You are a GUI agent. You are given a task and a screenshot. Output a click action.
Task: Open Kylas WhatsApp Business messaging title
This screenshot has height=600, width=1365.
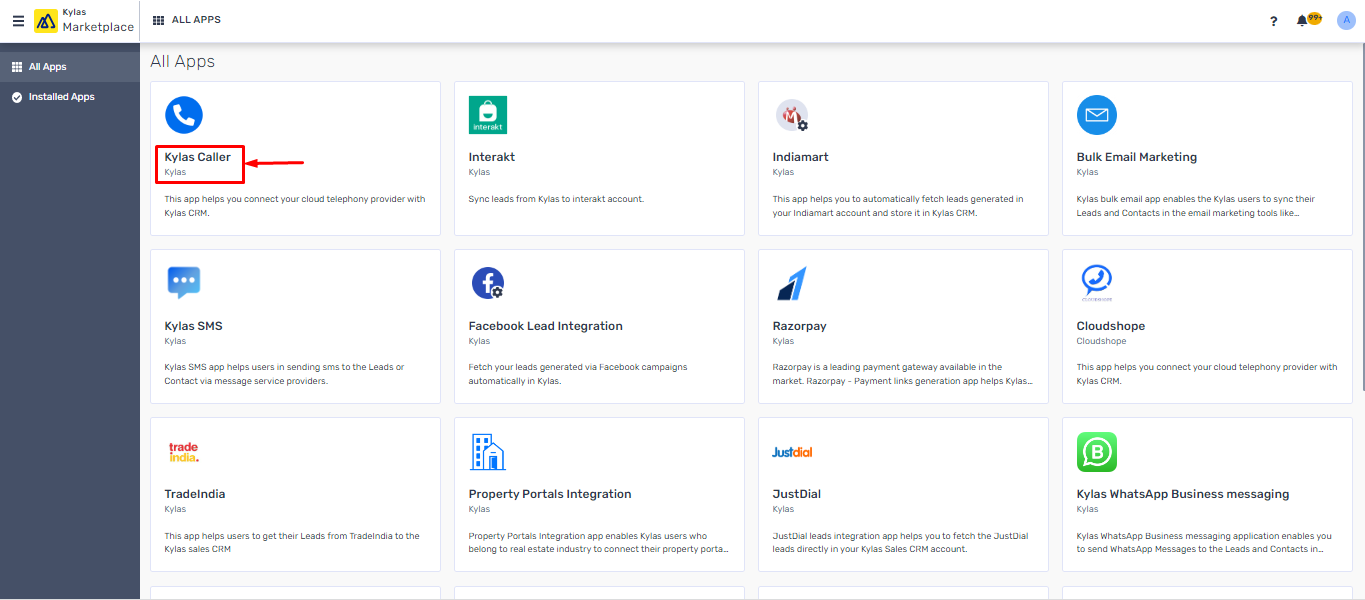click(1183, 494)
